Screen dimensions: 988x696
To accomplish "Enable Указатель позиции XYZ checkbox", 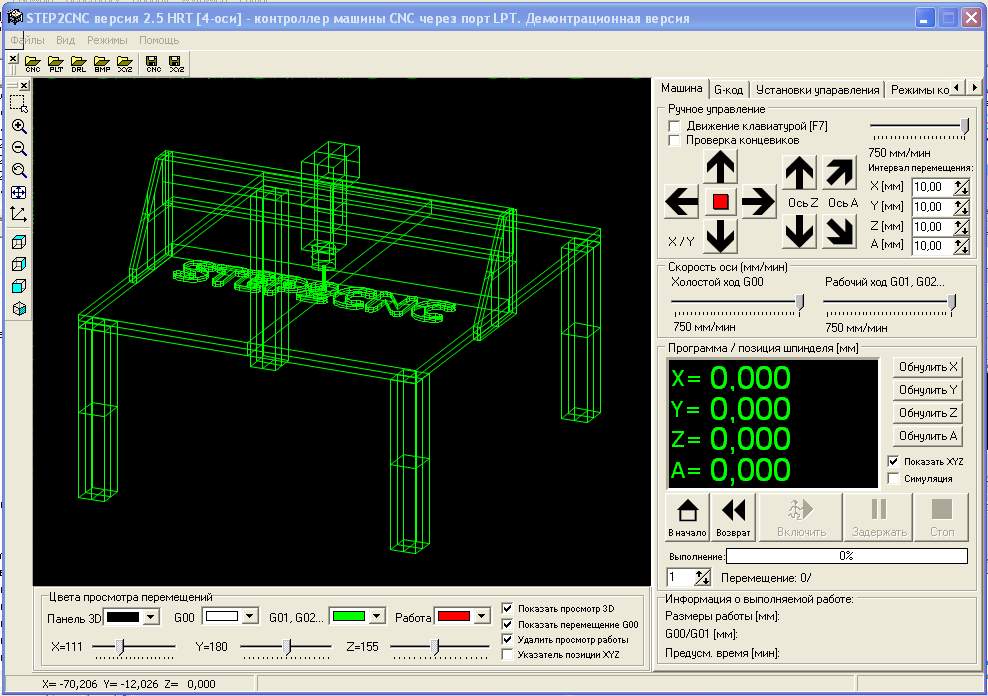I will 508,654.
